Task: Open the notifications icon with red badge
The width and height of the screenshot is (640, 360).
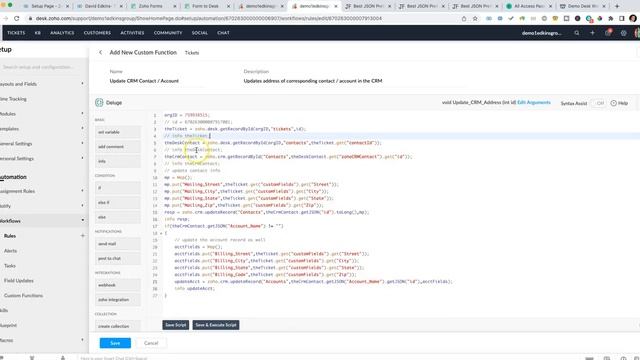Action: click(608, 32)
